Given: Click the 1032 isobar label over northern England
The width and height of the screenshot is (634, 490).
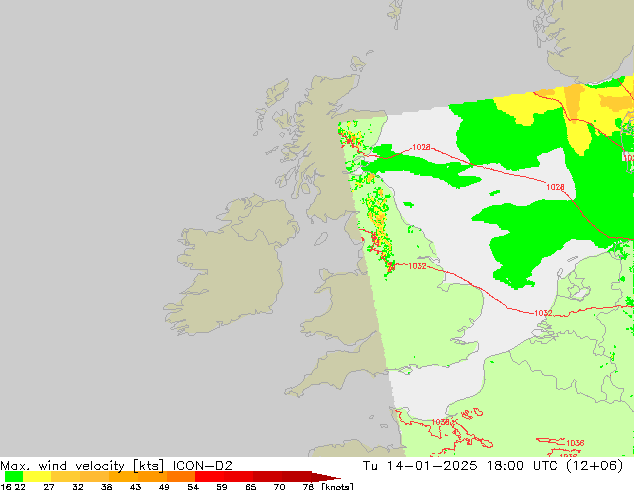Looking at the screenshot, I should 417,266.
